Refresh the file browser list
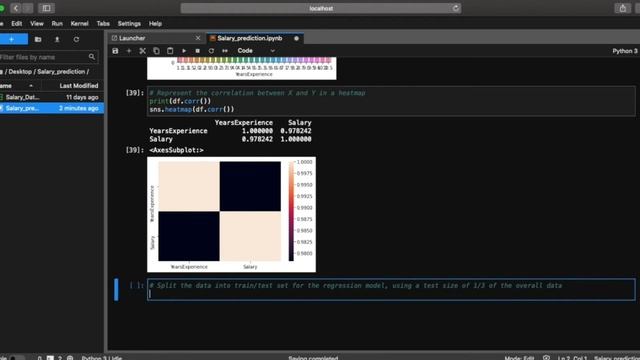The height and width of the screenshot is (360, 640). click(76, 40)
